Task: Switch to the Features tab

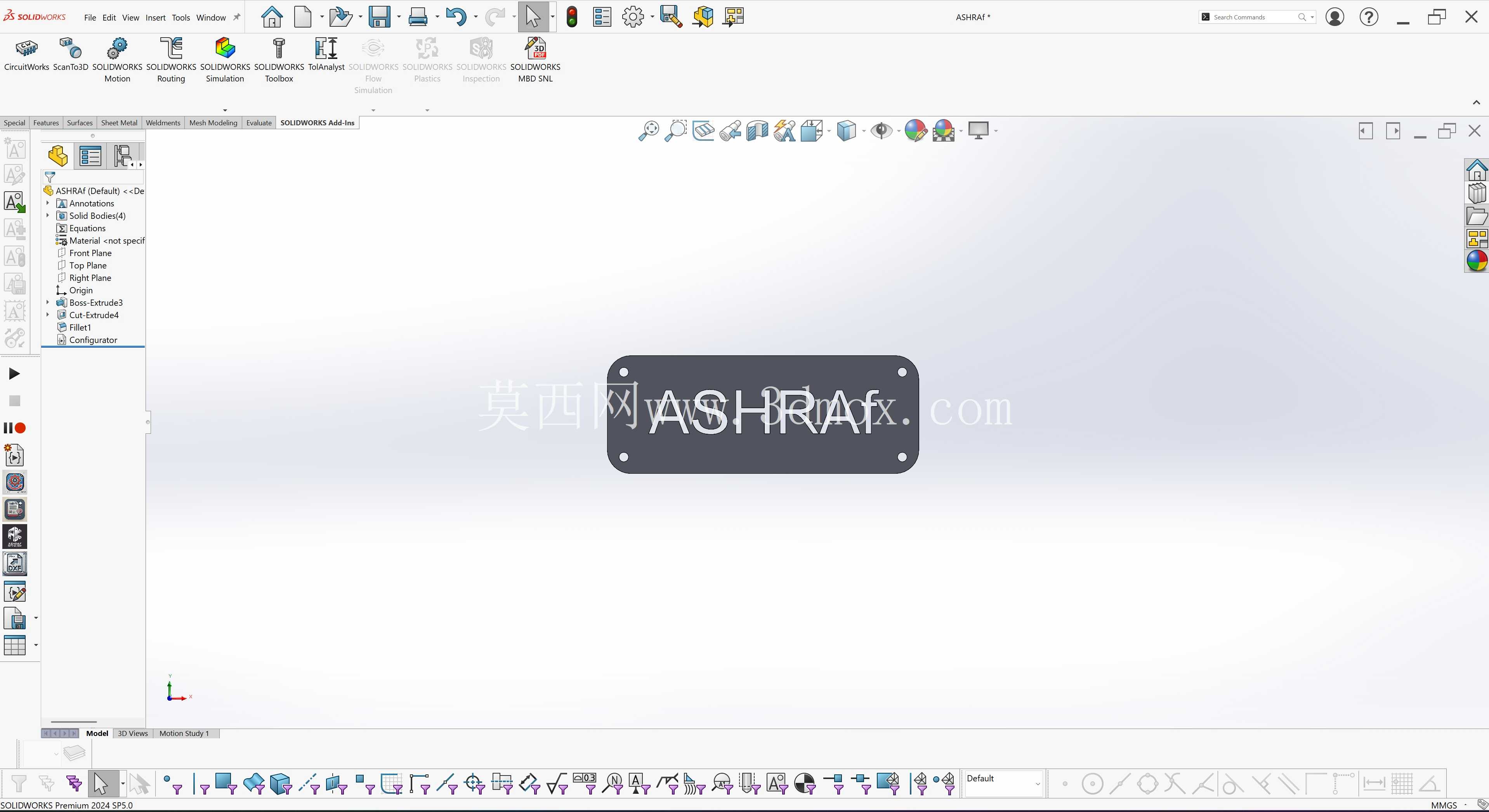Action: pyautogui.click(x=46, y=123)
